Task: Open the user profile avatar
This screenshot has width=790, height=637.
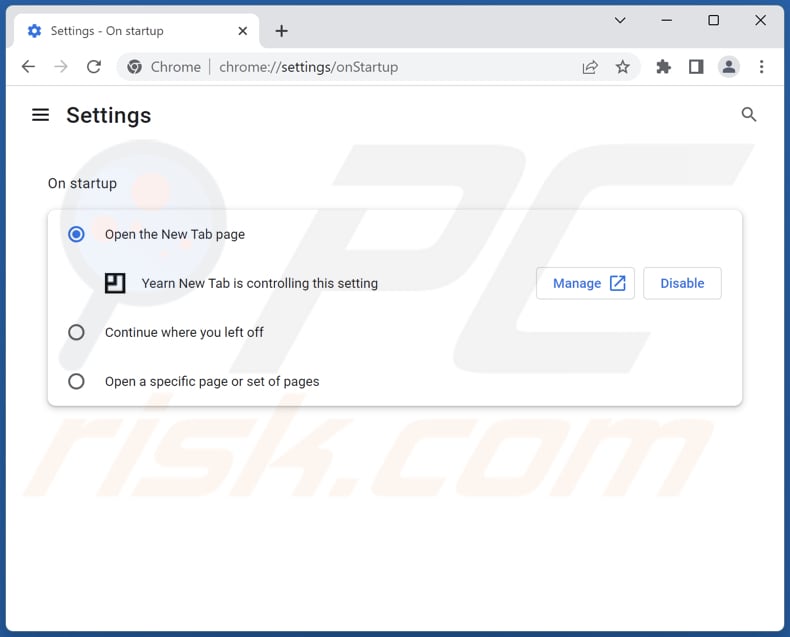Action: (729, 67)
